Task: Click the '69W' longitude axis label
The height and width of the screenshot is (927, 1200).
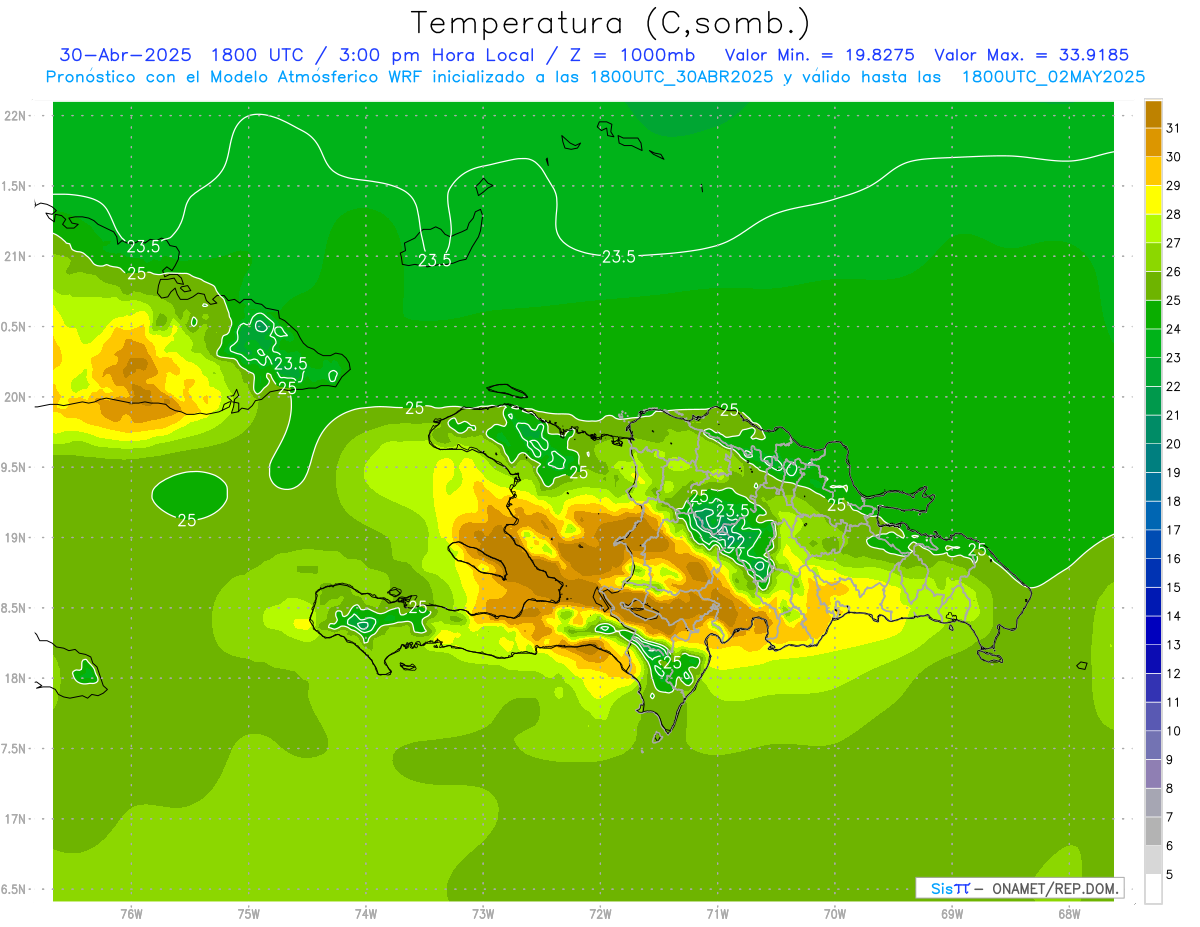Action: 952,914
